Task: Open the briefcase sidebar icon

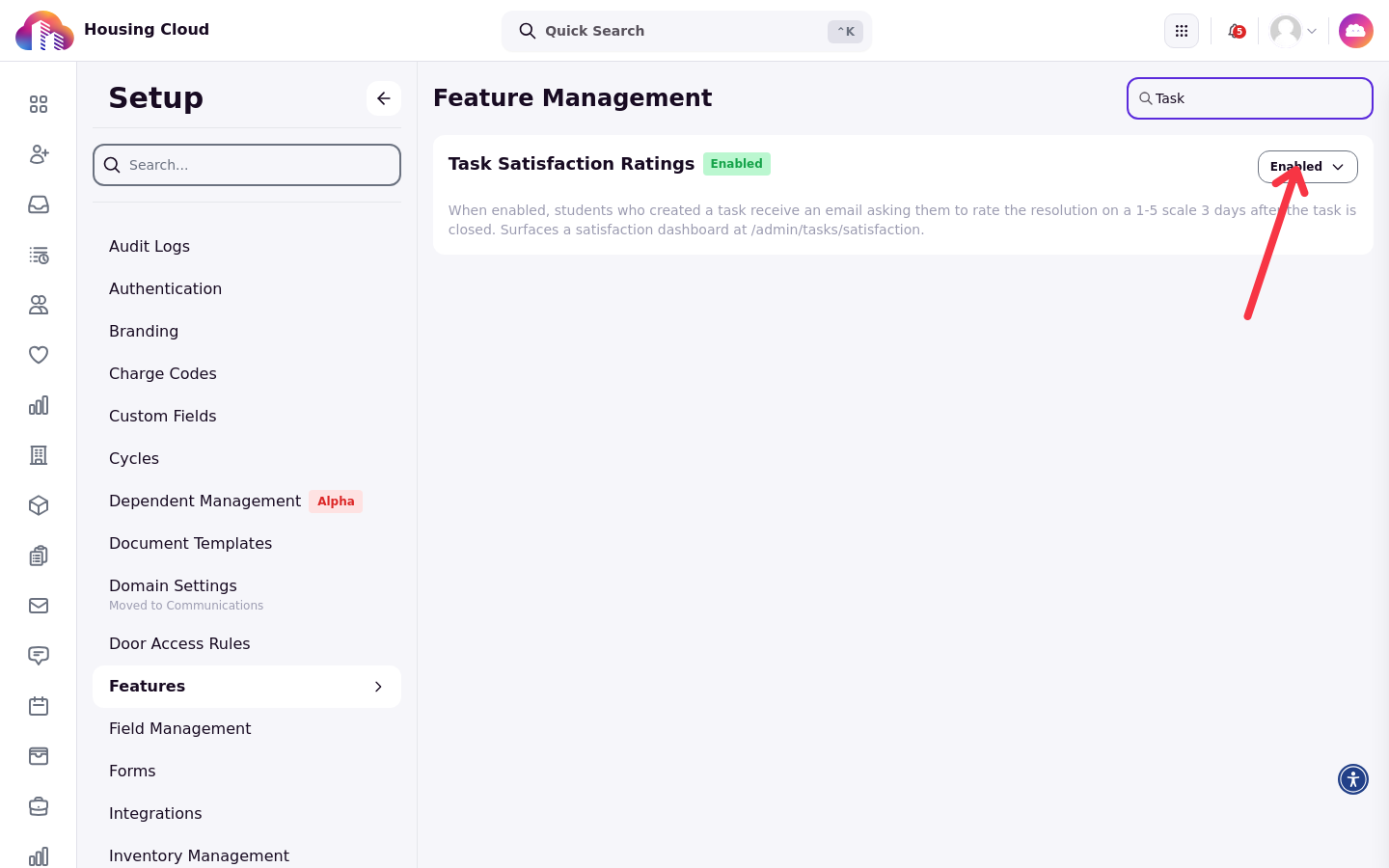Action: (x=39, y=806)
